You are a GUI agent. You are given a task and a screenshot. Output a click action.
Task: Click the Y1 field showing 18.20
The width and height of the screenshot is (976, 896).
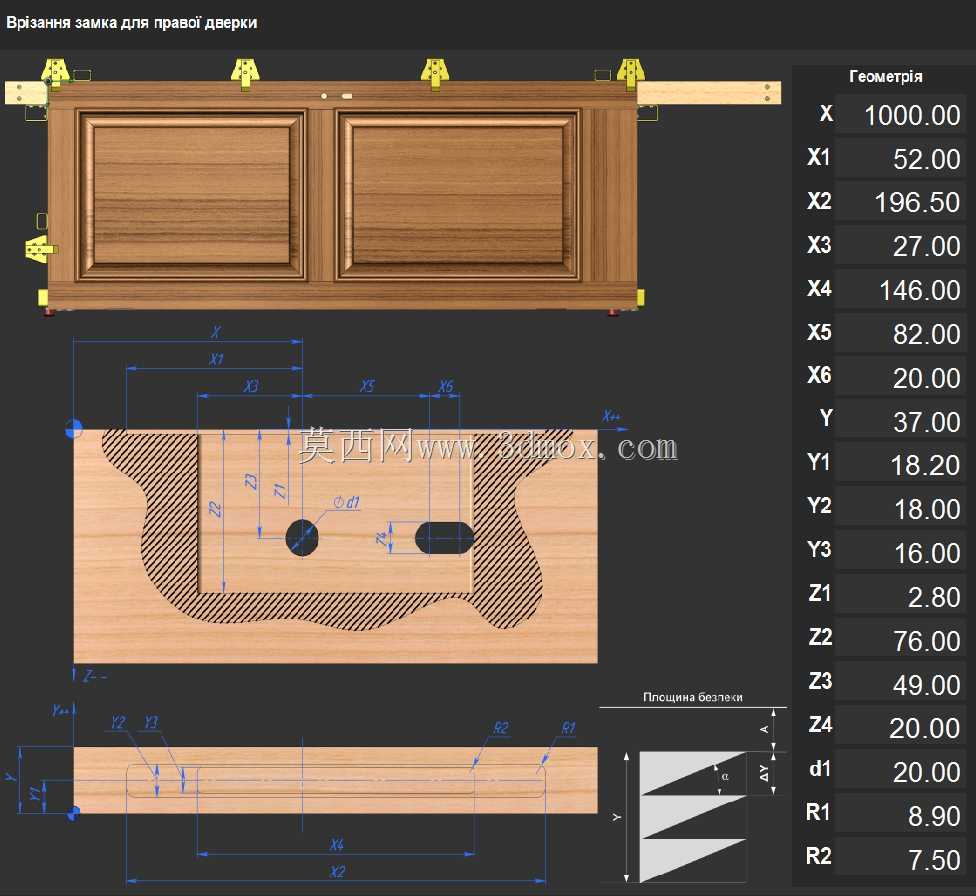click(900, 465)
